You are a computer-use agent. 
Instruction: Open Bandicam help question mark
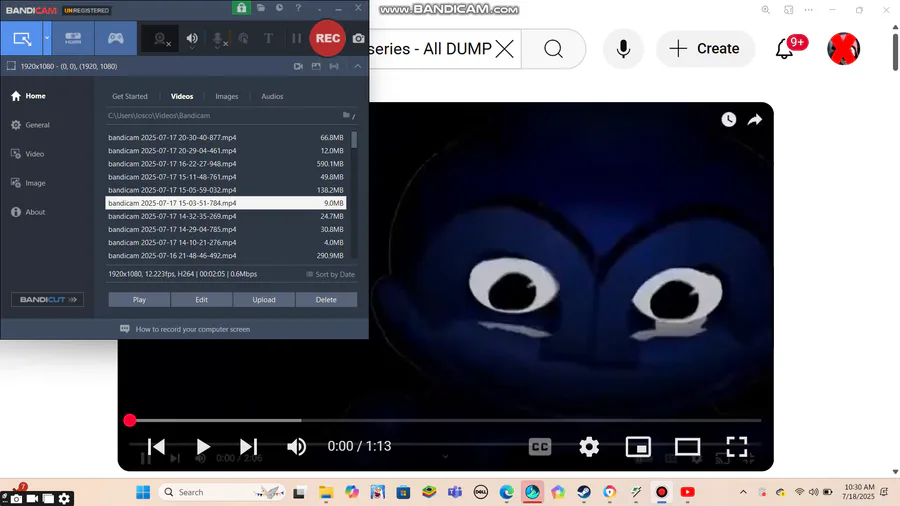click(x=298, y=7)
